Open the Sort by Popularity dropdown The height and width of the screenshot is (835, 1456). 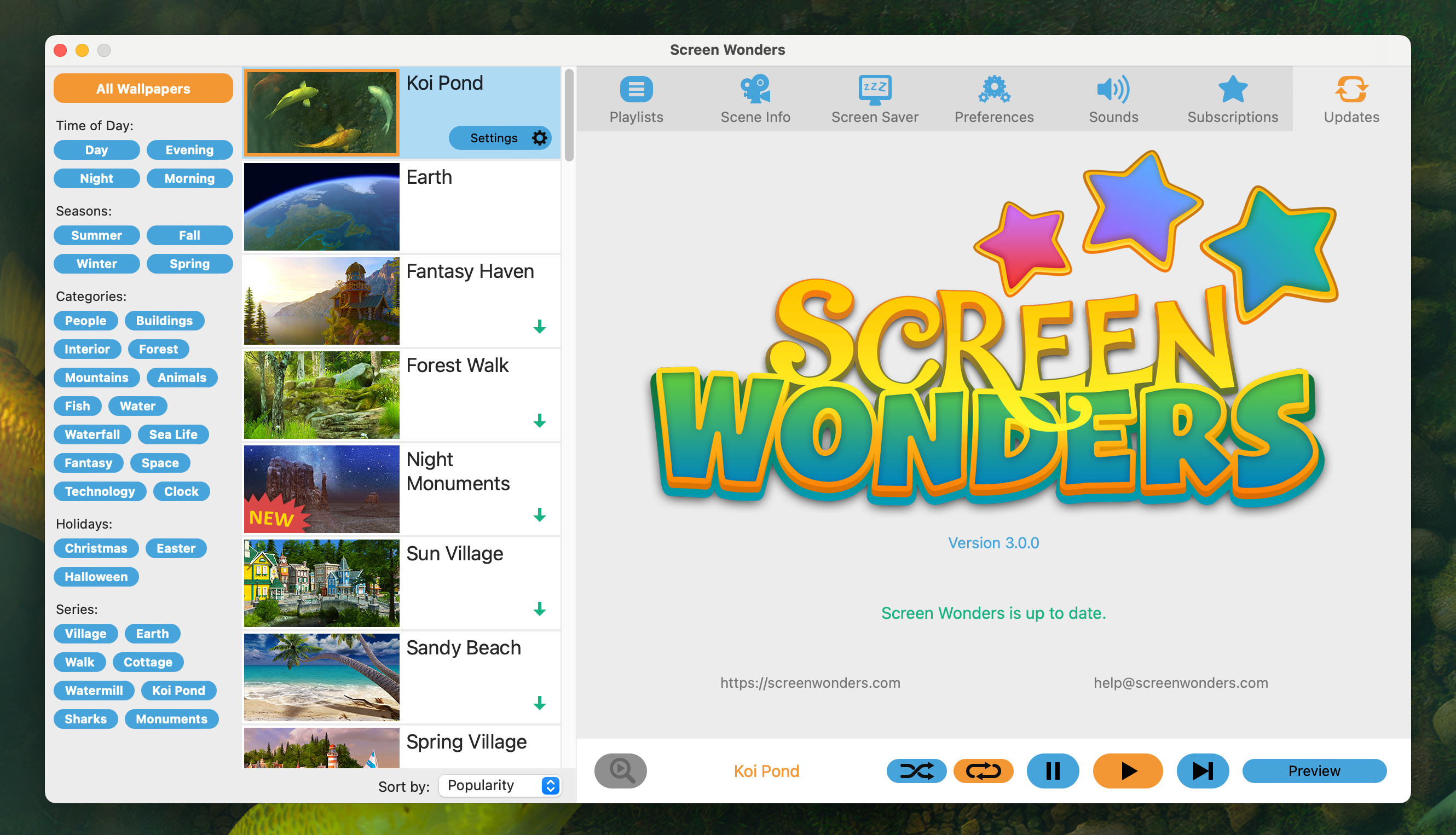500,786
